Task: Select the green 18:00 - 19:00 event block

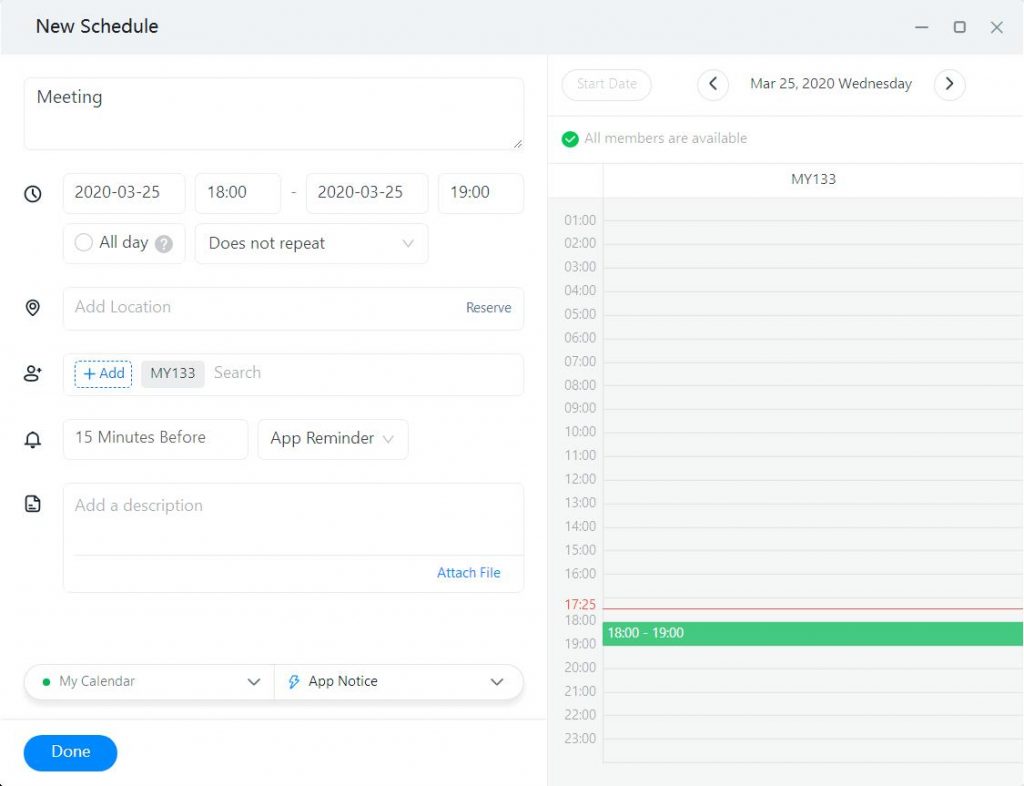Action: pyautogui.click(x=812, y=633)
